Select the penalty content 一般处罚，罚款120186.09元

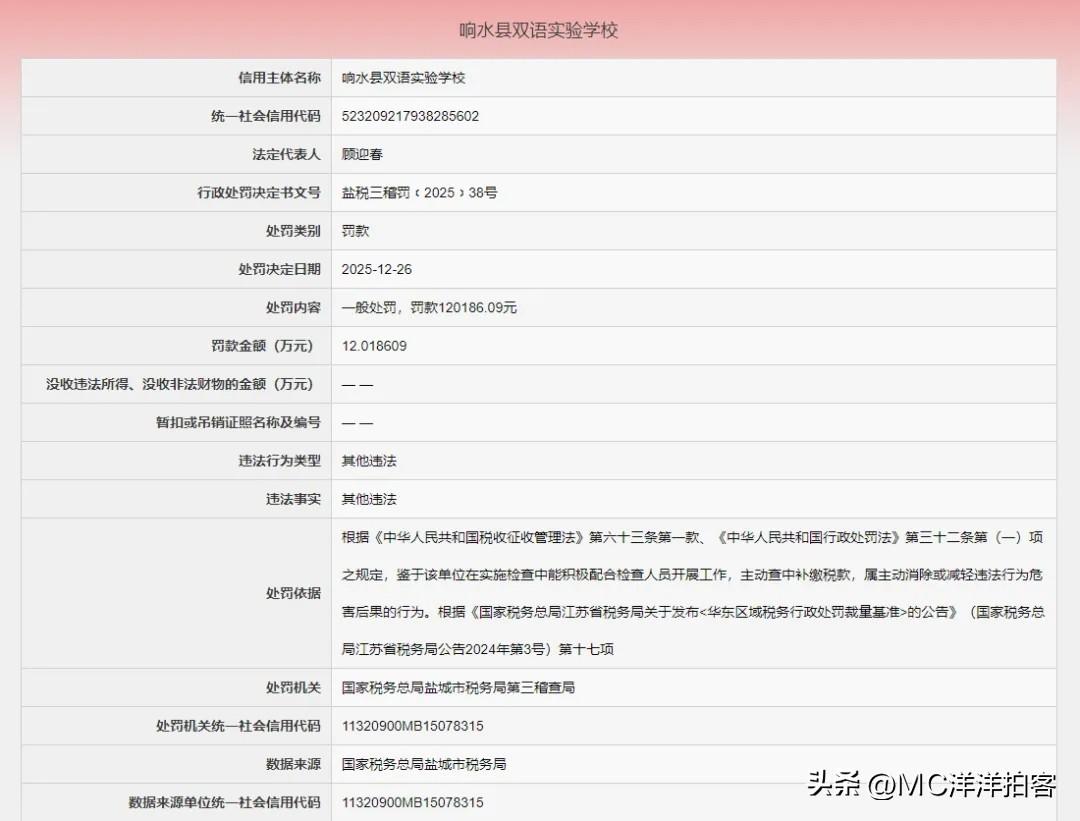426,307
